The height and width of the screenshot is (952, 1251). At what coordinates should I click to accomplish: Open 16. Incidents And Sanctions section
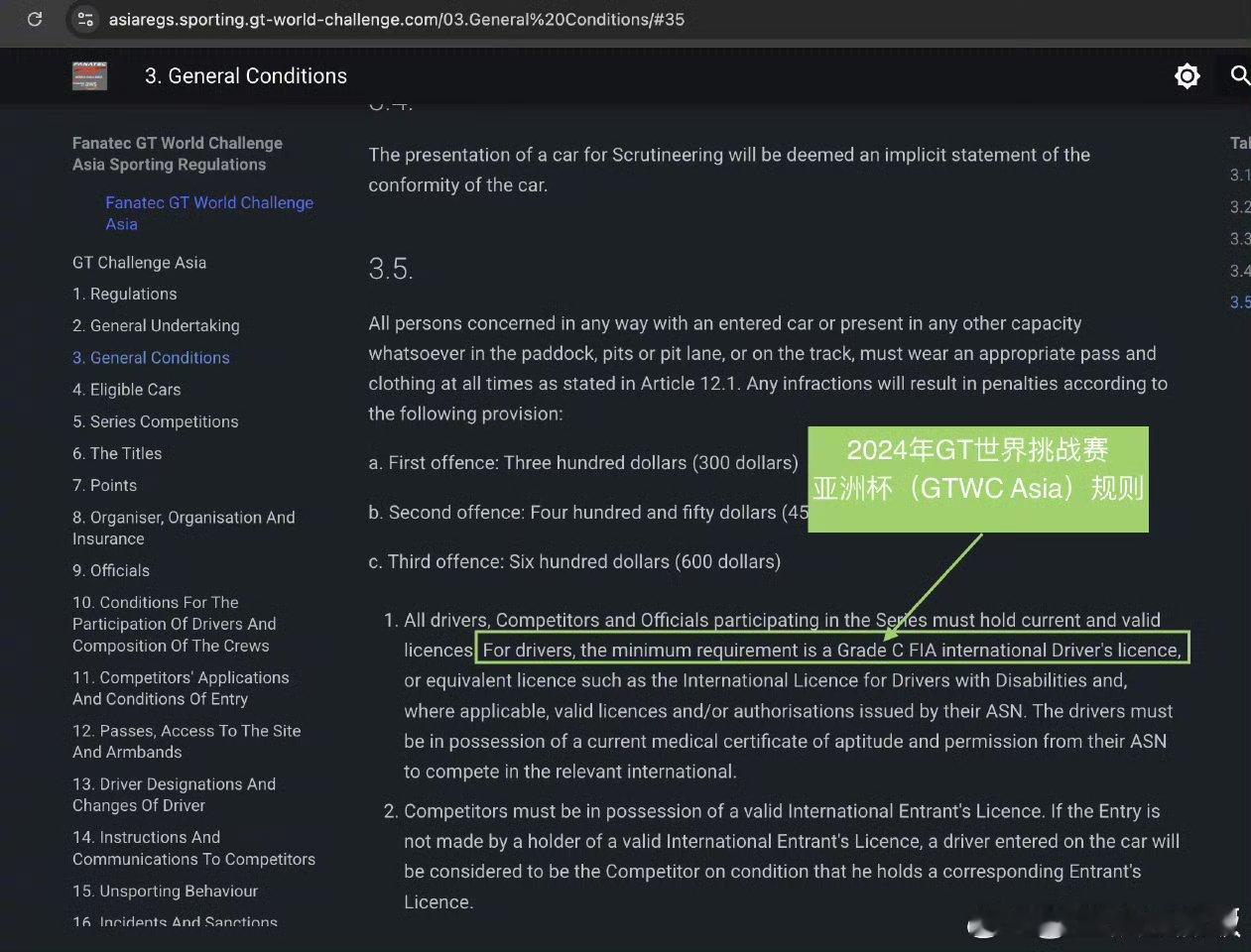175,921
